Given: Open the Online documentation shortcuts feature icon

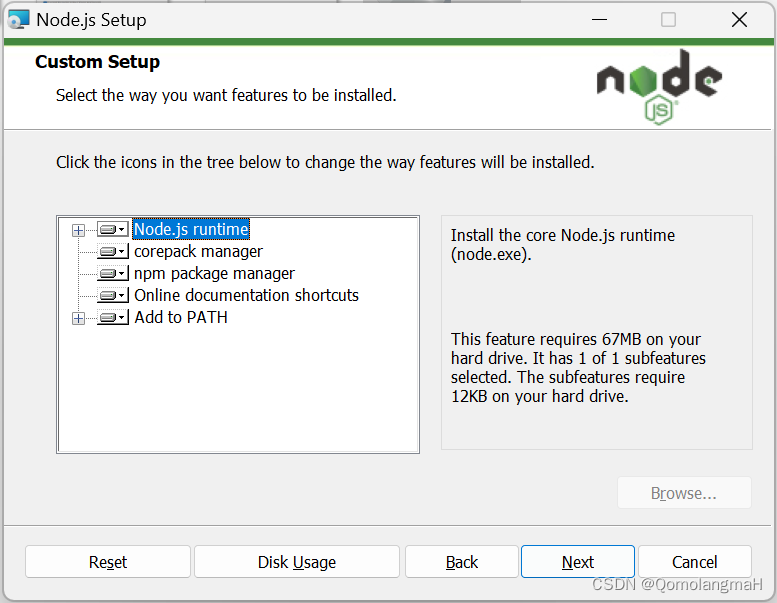Looking at the screenshot, I should click(x=113, y=295).
